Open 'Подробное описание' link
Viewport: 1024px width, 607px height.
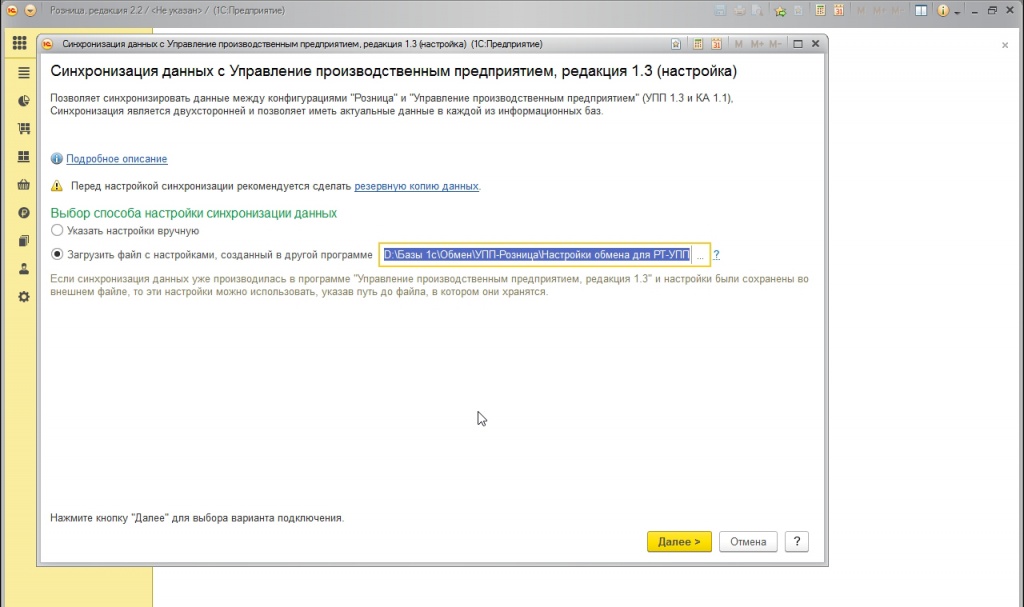click(116, 159)
